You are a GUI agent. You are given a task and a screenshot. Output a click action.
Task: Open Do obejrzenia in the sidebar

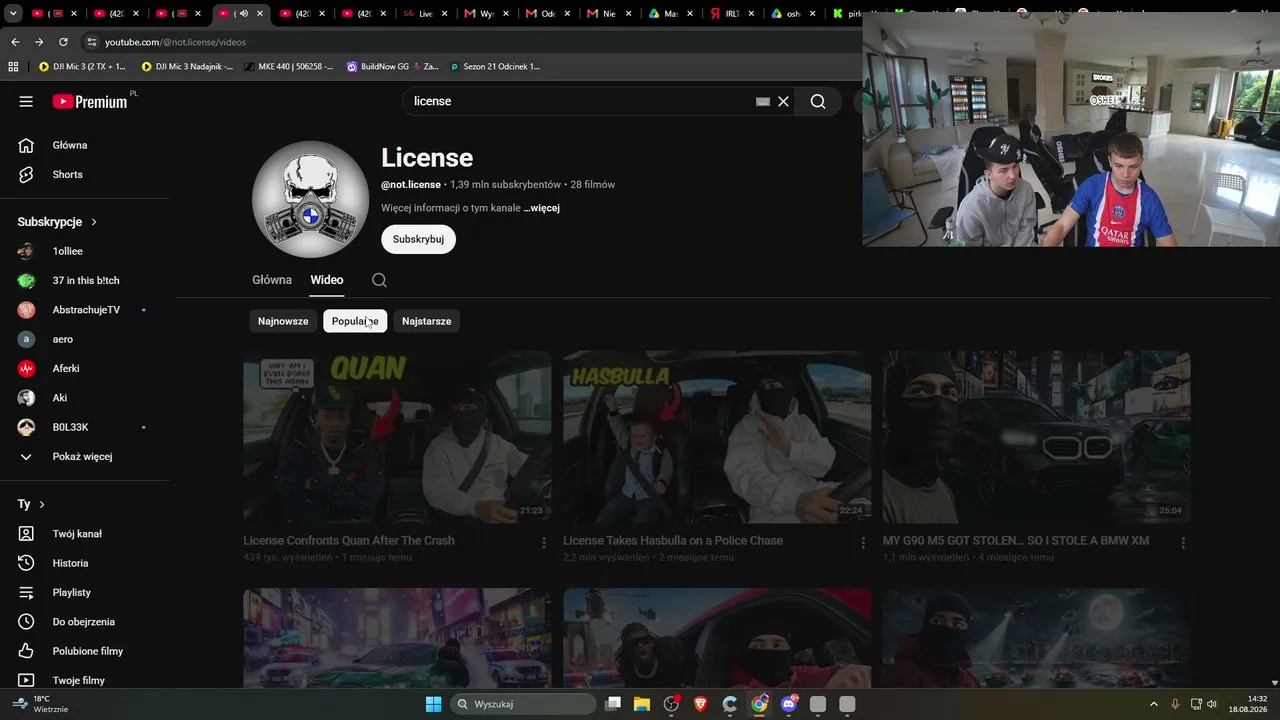click(x=84, y=621)
